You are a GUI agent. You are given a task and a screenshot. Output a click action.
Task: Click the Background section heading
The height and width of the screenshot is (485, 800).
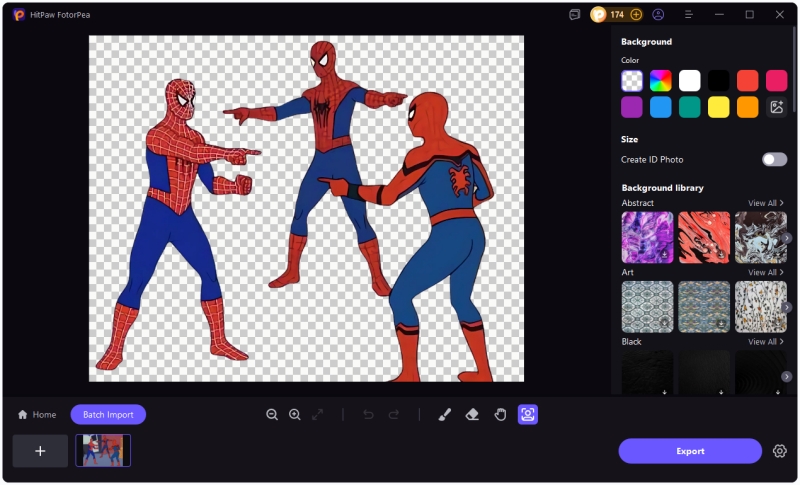tap(646, 42)
